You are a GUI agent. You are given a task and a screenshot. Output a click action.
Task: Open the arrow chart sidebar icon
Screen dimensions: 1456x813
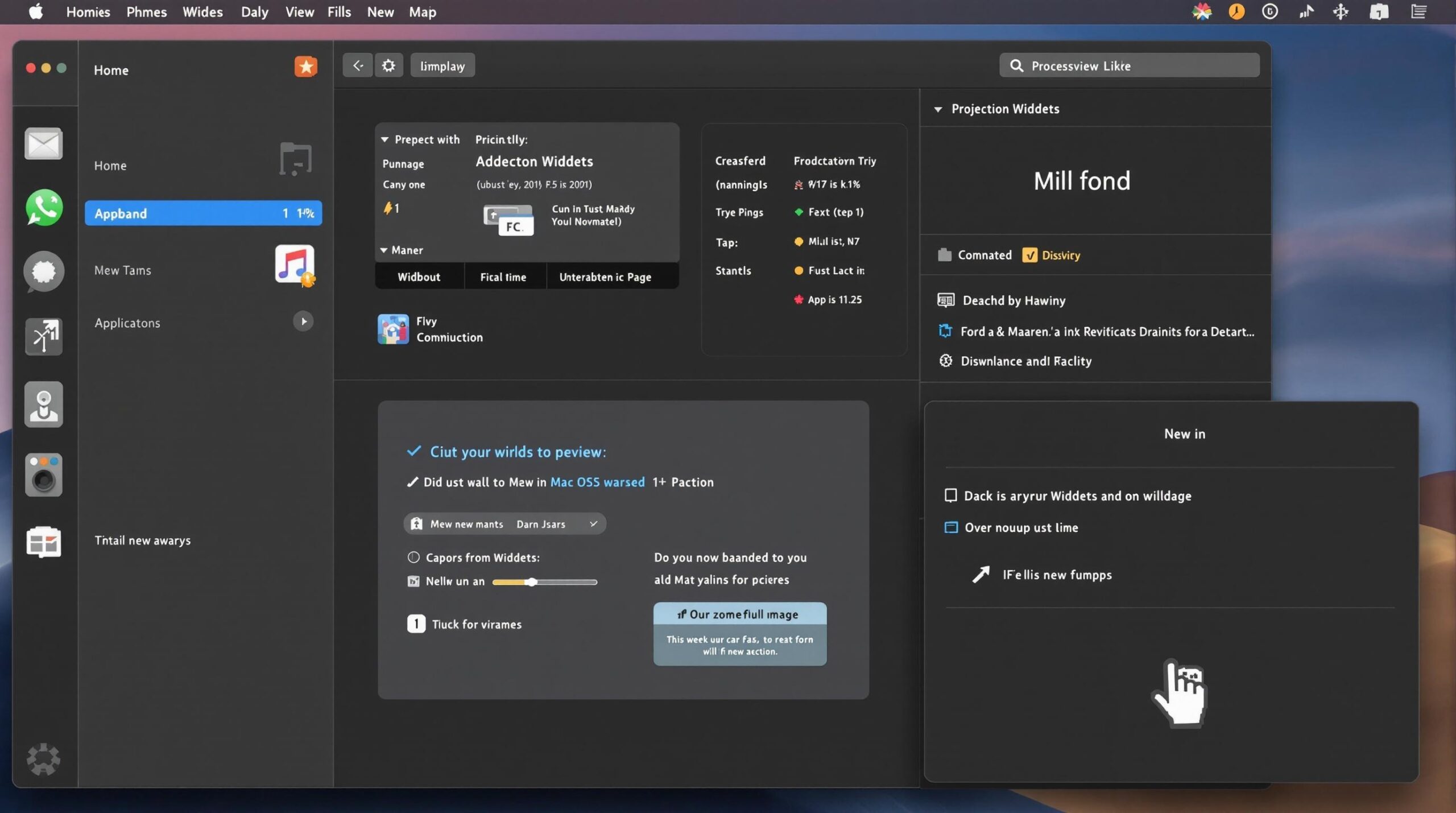pos(44,336)
